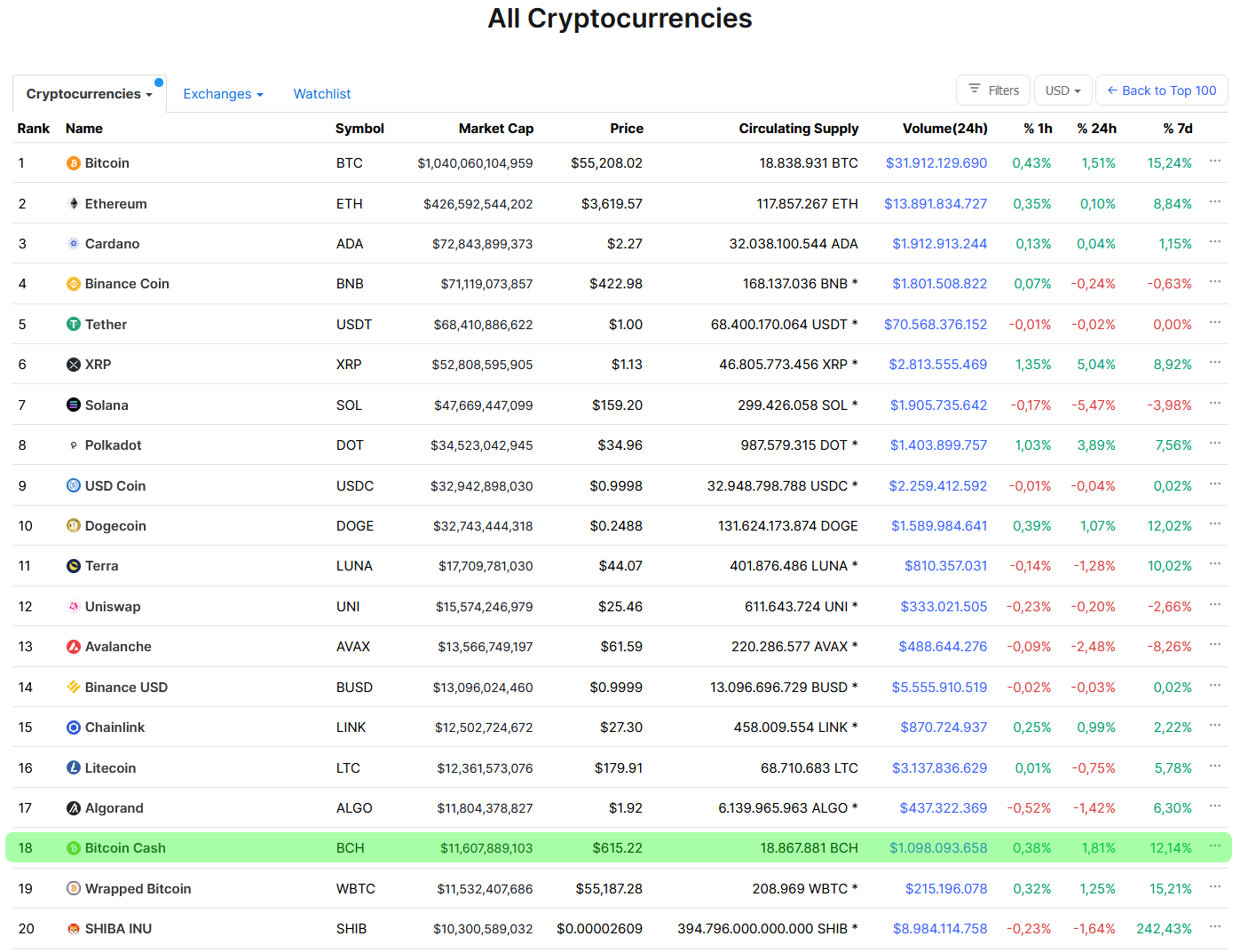Open more options for the Bitcoin row
The height and width of the screenshot is (952, 1240).
tap(1215, 161)
